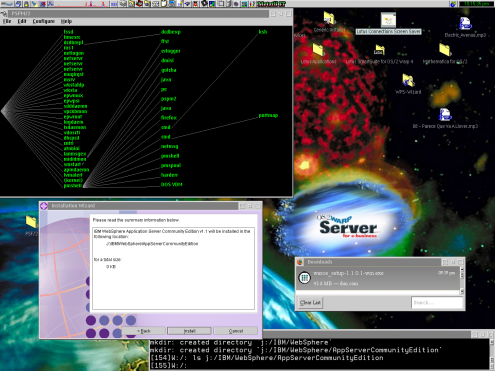Select the harderr process node

(169, 175)
